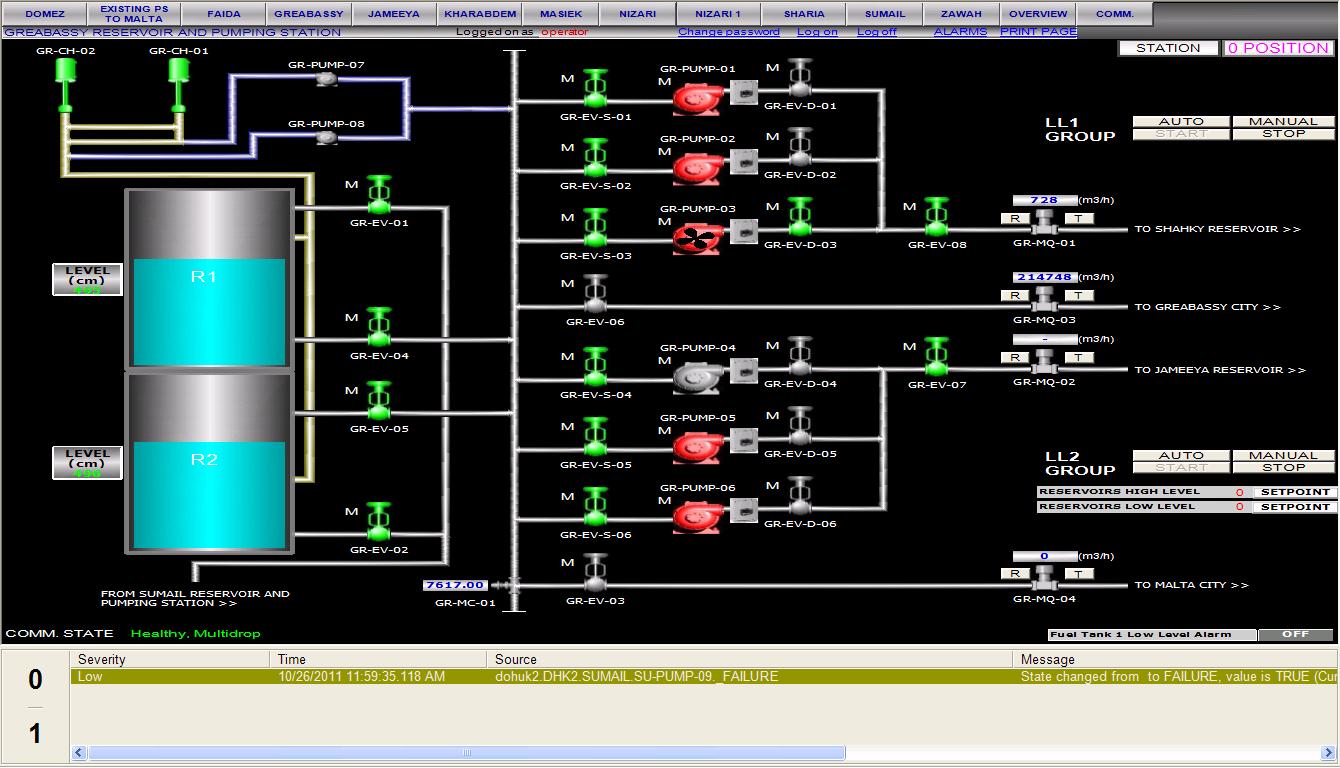
Task: Set LL2 group to AUTO
Action: (x=1180, y=455)
